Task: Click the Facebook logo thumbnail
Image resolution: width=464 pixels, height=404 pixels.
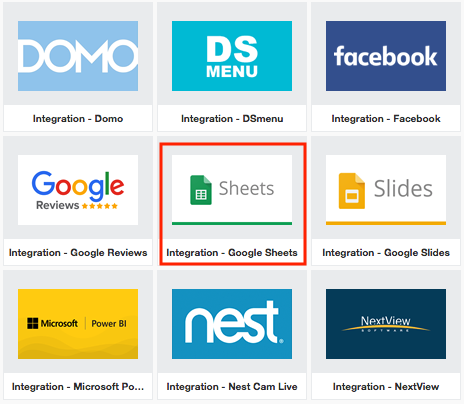Action: tap(386, 56)
